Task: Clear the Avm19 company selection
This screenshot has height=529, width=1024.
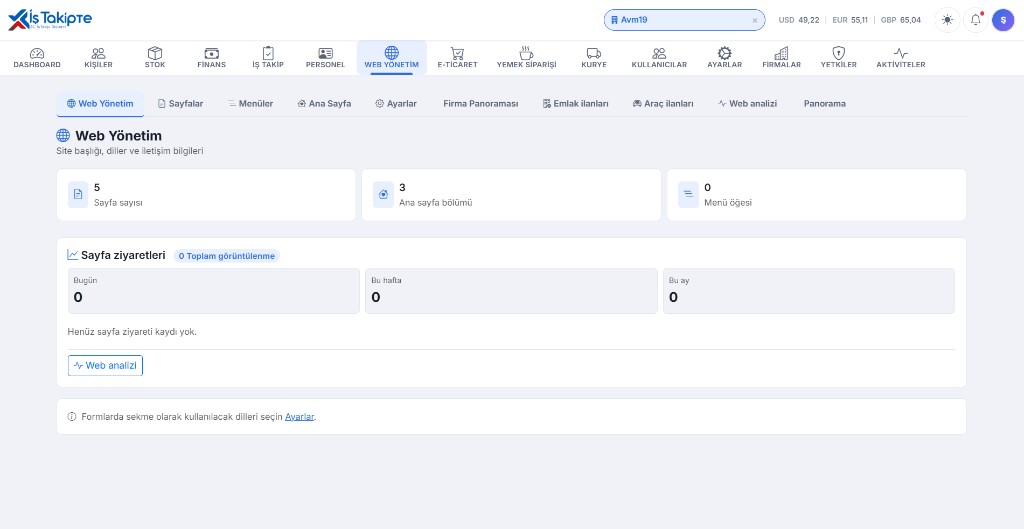Action: click(755, 20)
